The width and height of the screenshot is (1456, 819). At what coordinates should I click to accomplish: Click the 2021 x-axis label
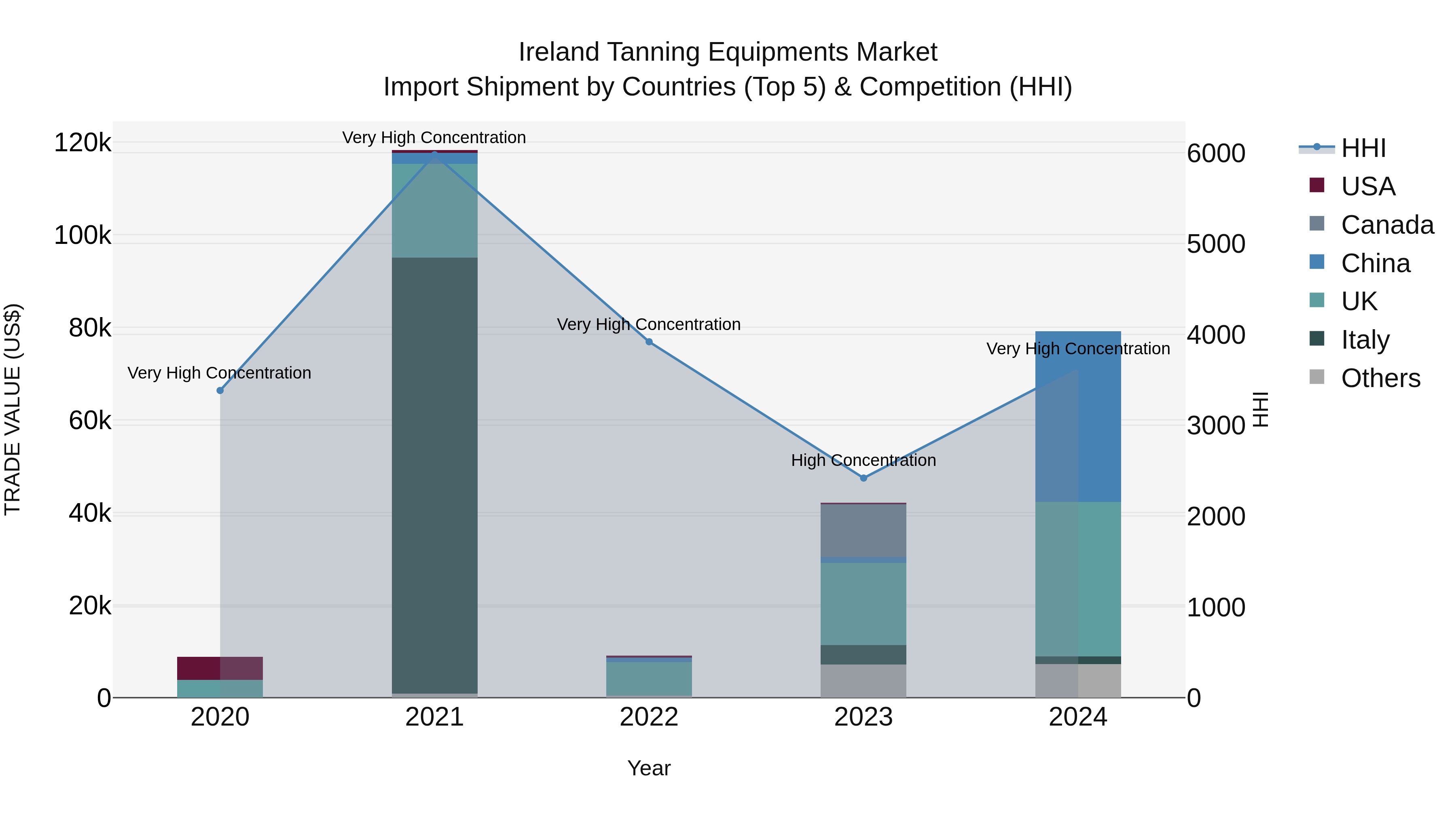click(x=435, y=717)
